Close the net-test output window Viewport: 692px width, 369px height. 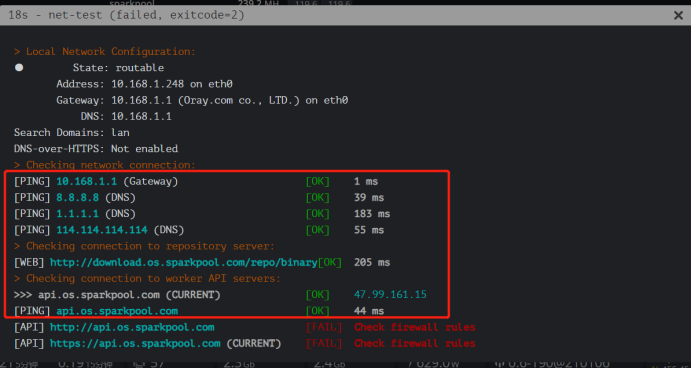click(x=678, y=16)
